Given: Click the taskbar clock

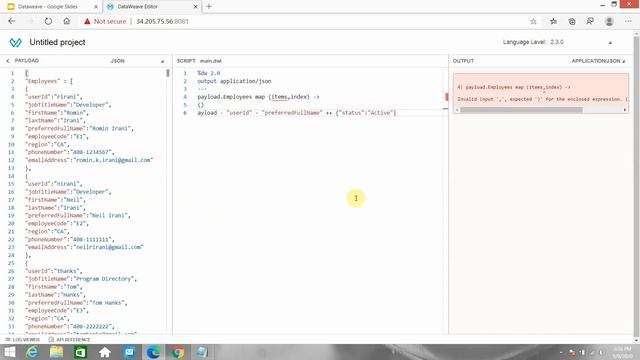Looking at the screenshot, I should 622,352.
